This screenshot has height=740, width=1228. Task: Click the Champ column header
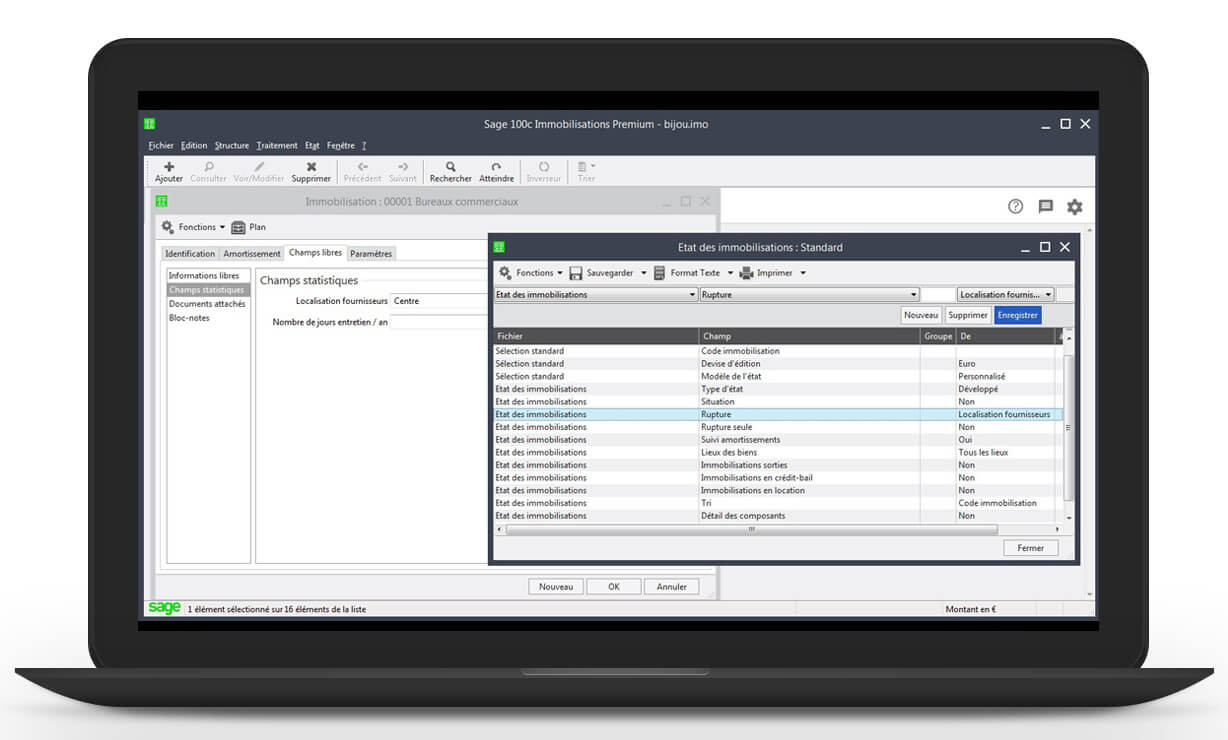click(x=809, y=337)
